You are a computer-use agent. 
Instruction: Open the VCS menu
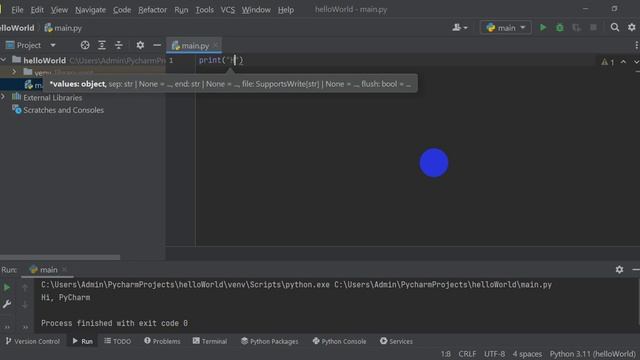click(x=228, y=9)
